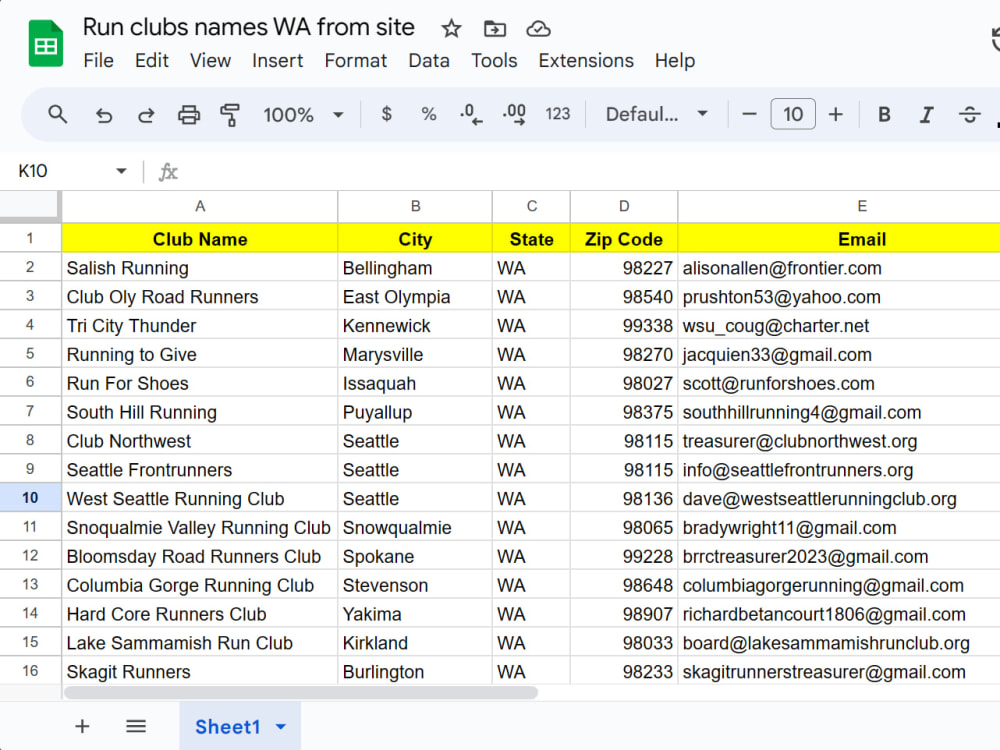Toggle bold formatting
Viewport: 1000px width, 750px height.
(x=884, y=114)
